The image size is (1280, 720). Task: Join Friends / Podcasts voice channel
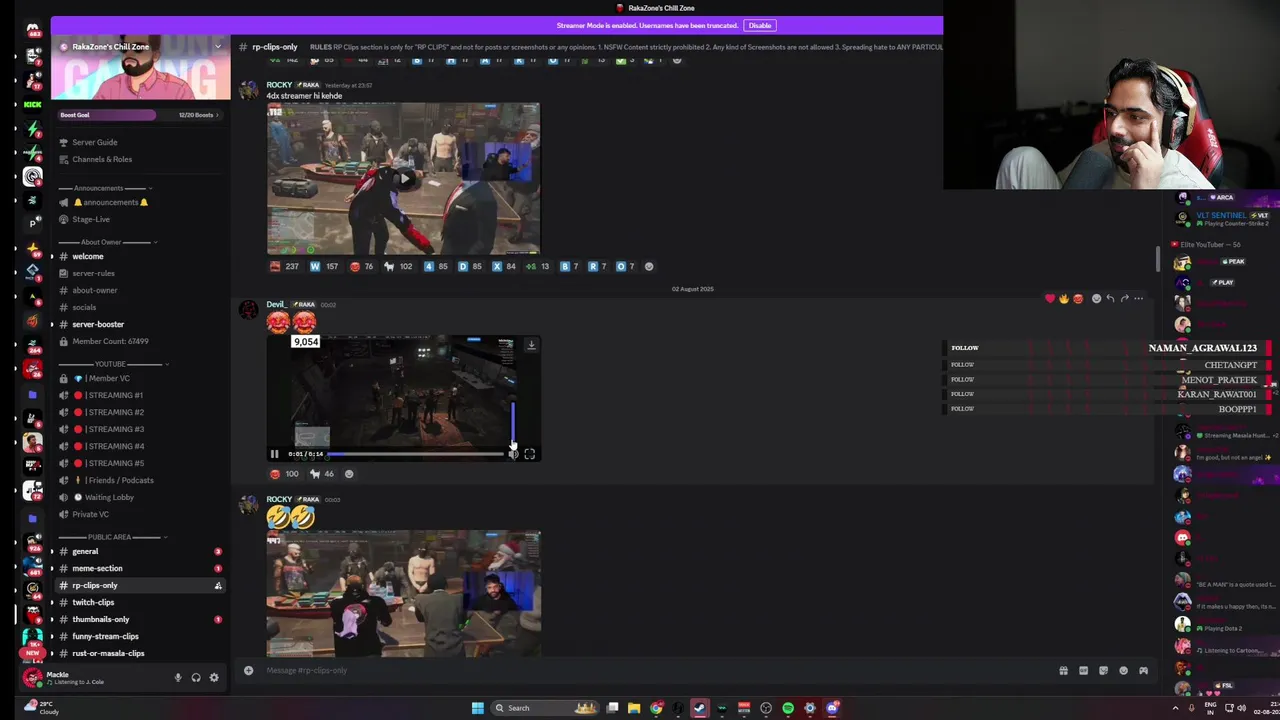click(x=120, y=480)
